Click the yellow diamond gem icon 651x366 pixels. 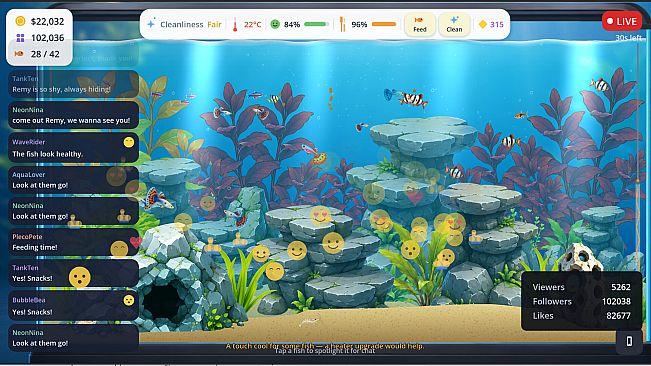coord(482,24)
